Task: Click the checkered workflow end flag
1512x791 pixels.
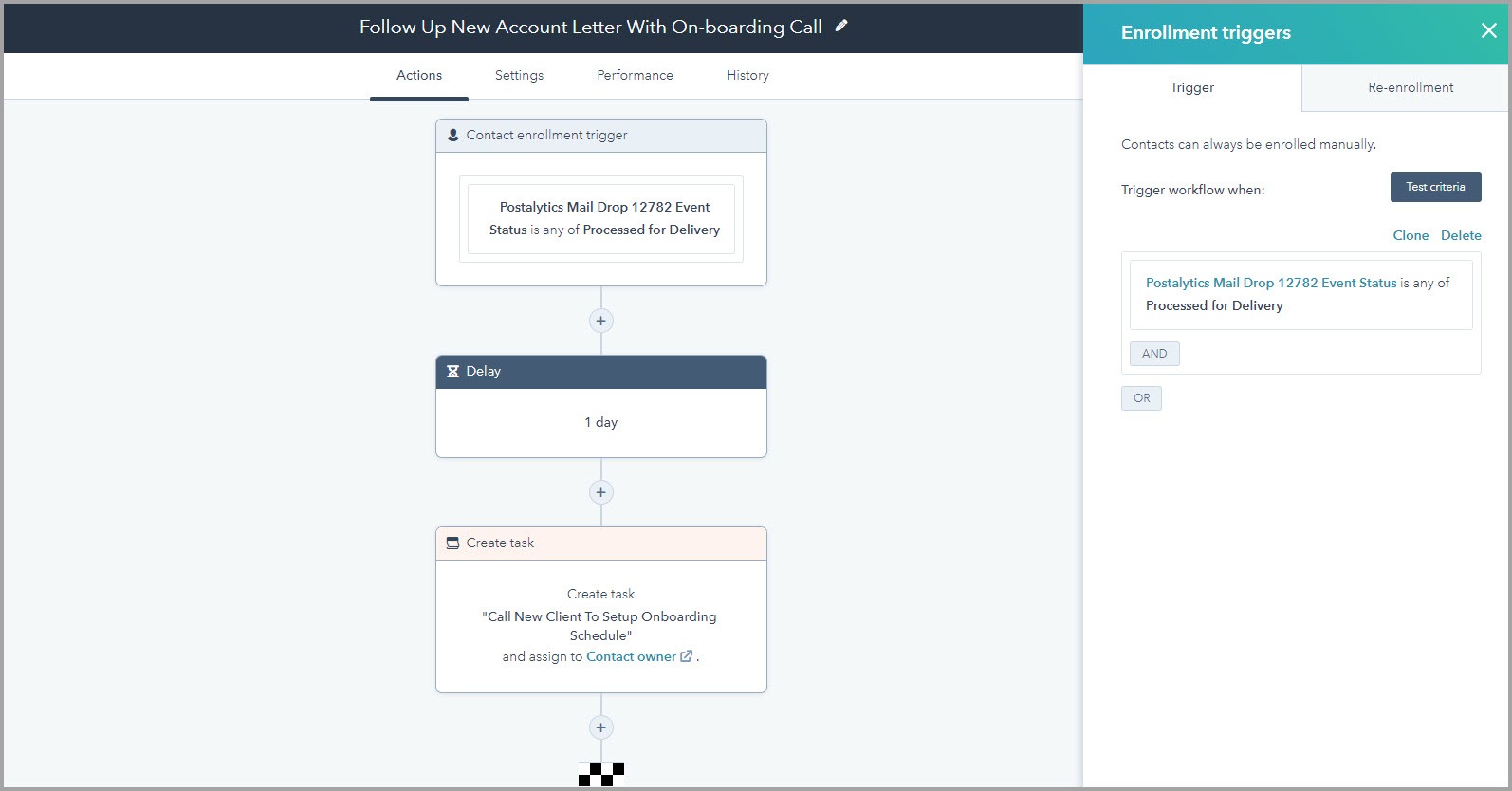Action: point(601,775)
